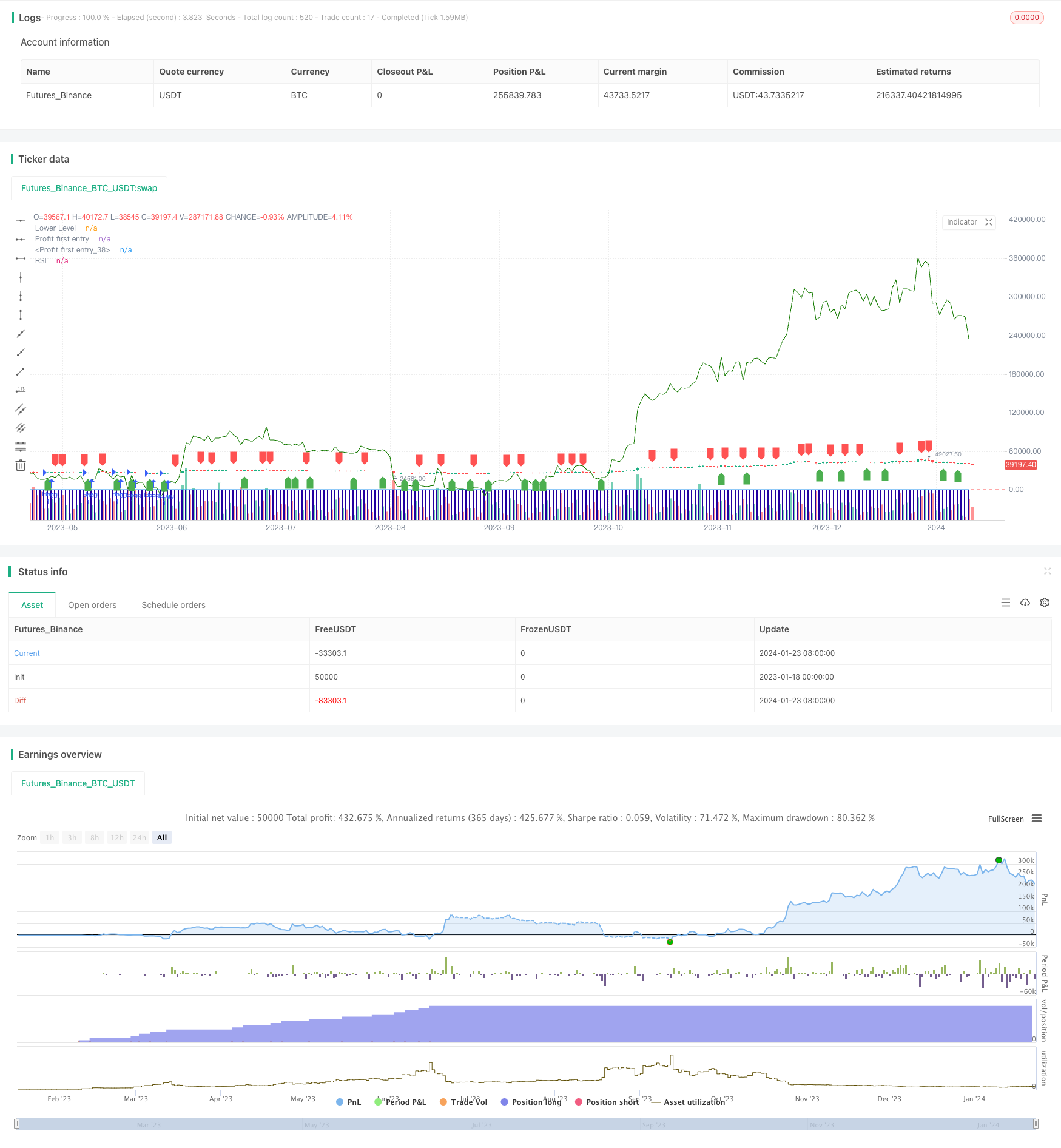
Task: Select the diagonal segment drawing tool
Action: (21, 371)
